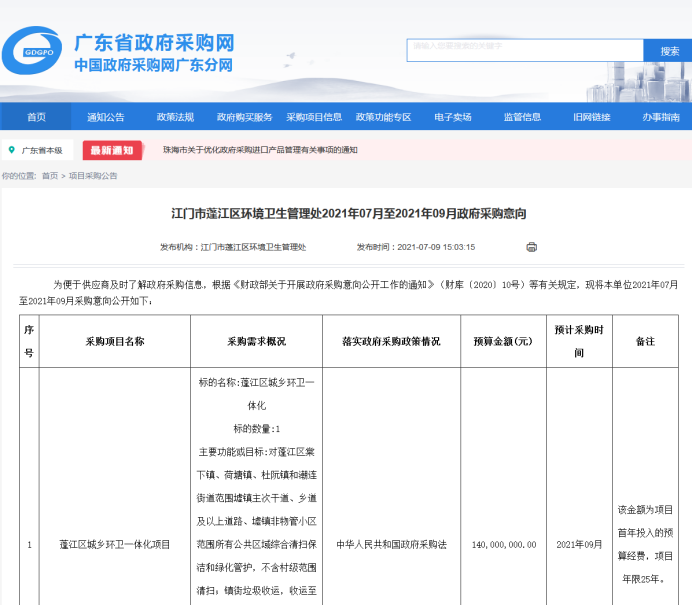Click the location pin icon
Screen dimensions: 692x605
(12, 150)
